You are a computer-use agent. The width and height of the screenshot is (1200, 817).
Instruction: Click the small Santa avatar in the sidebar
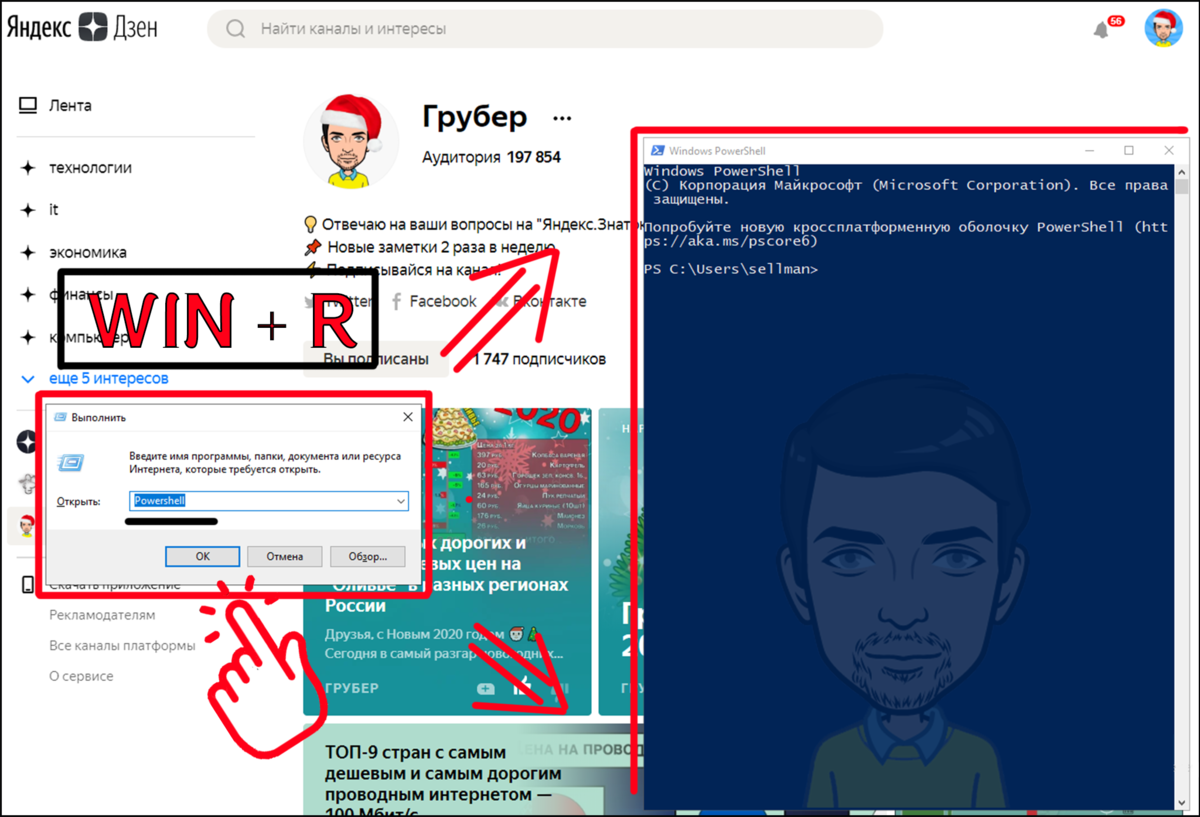(27, 526)
